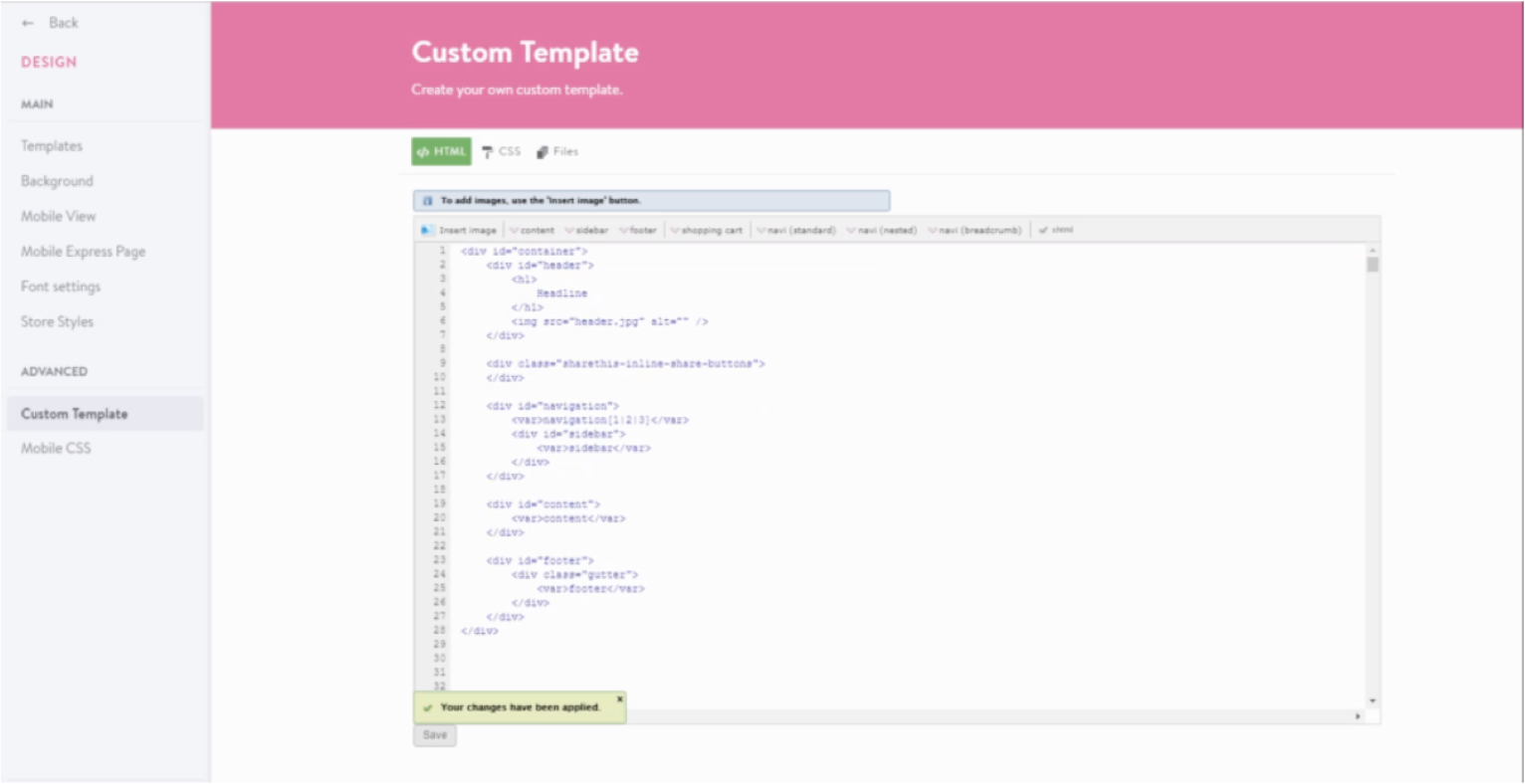Go back using the Back arrow

49,23
